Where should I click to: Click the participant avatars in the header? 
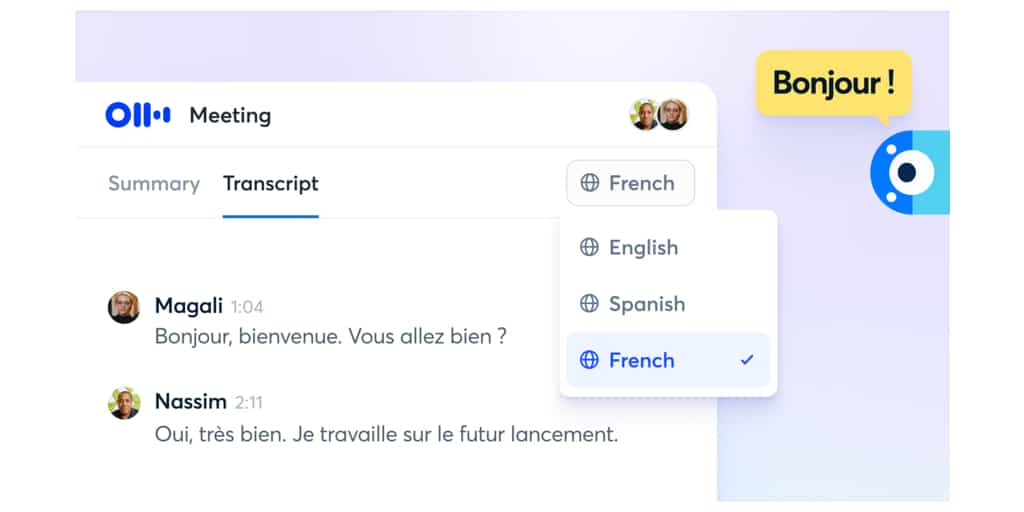click(x=659, y=115)
